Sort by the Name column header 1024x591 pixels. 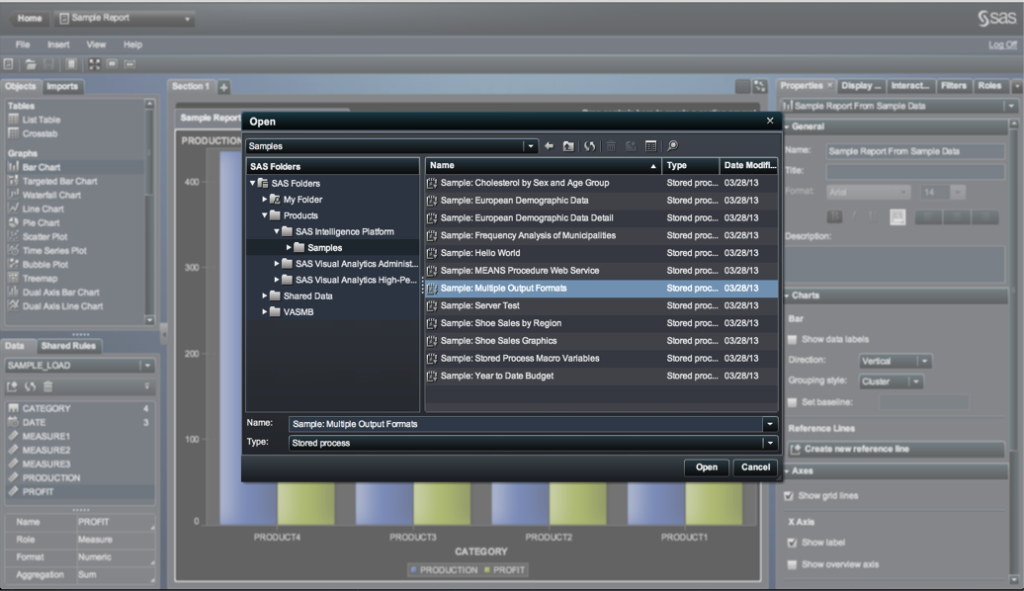point(543,166)
